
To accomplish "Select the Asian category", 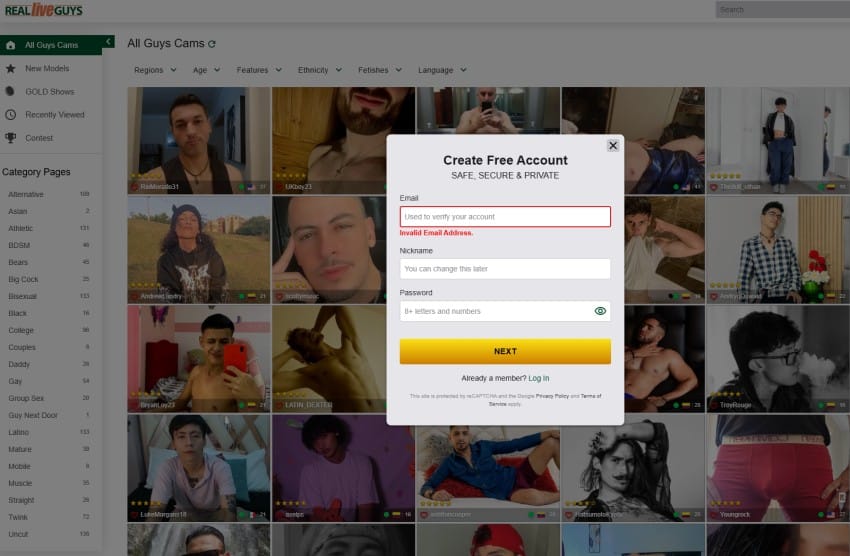I will click(17, 211).
